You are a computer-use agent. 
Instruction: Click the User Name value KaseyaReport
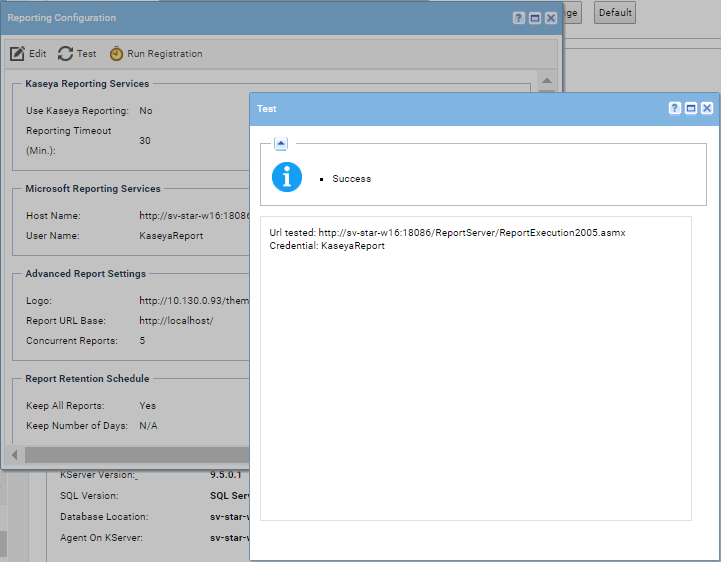click(x=171, y=236)
